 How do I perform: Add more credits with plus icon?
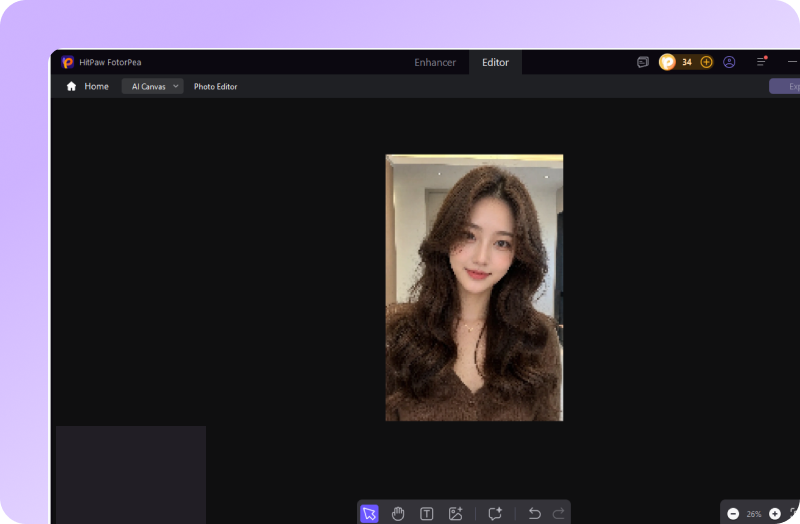[x=706, y=62]
